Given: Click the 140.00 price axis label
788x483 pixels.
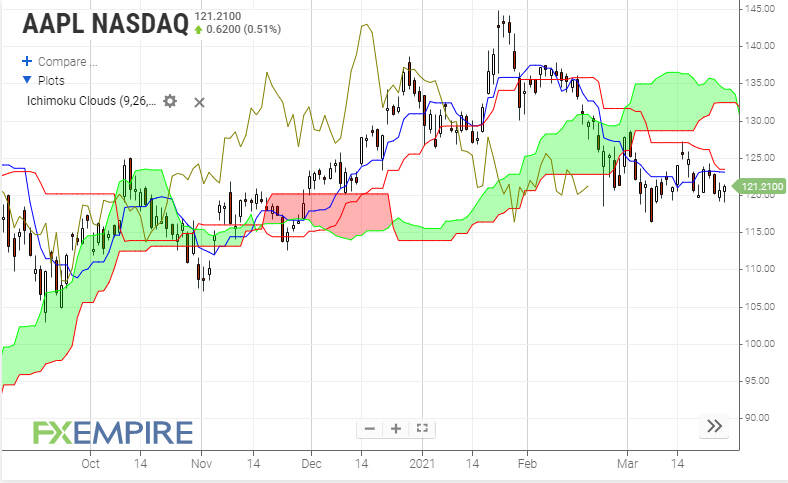Looking at the screenshot, I should click(x=759, y=46).
